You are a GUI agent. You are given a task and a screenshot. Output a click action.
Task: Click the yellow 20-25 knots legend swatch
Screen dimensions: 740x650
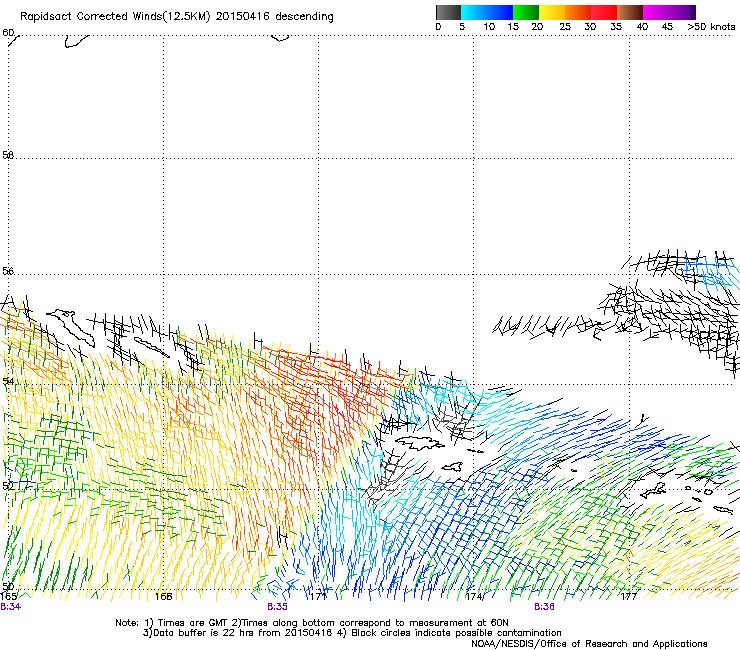(552, 12)
